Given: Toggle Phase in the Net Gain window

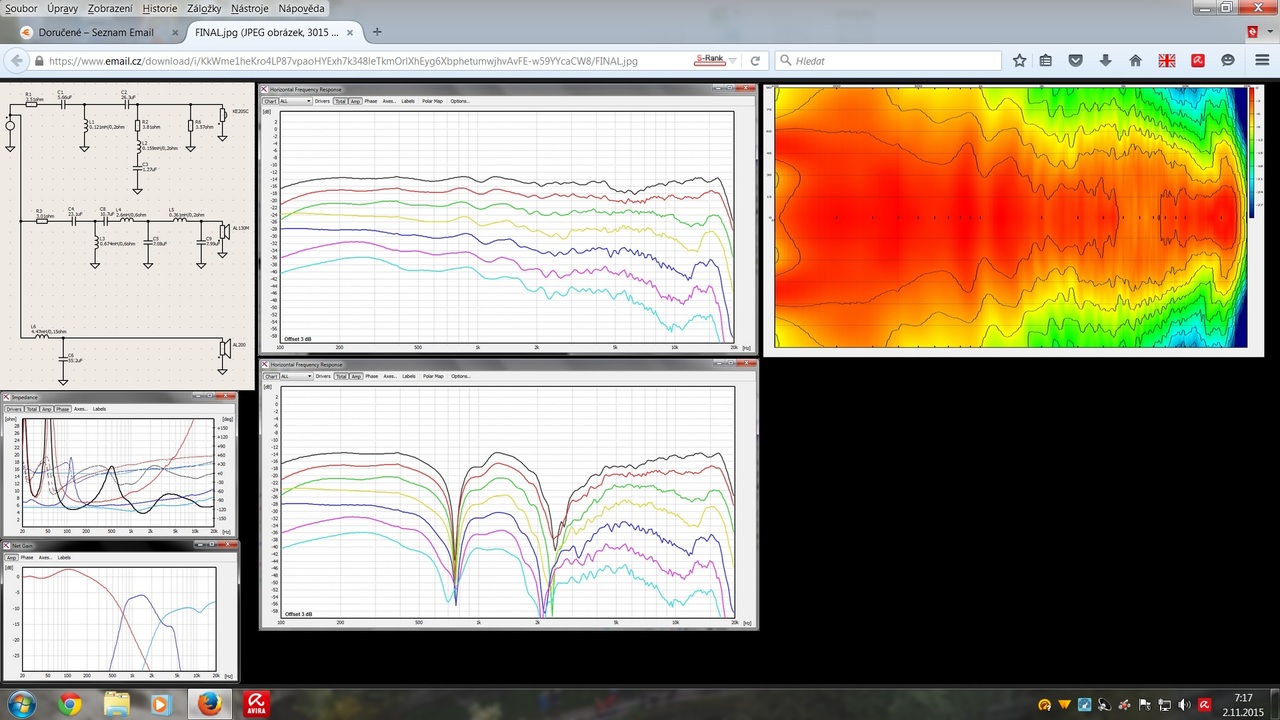Looking at the screenshot, I should pos(27,557).
